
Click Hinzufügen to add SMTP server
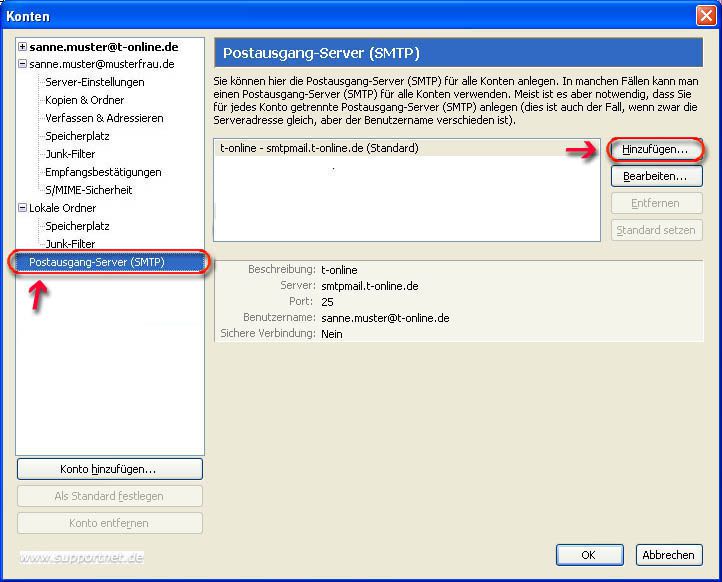655,149
